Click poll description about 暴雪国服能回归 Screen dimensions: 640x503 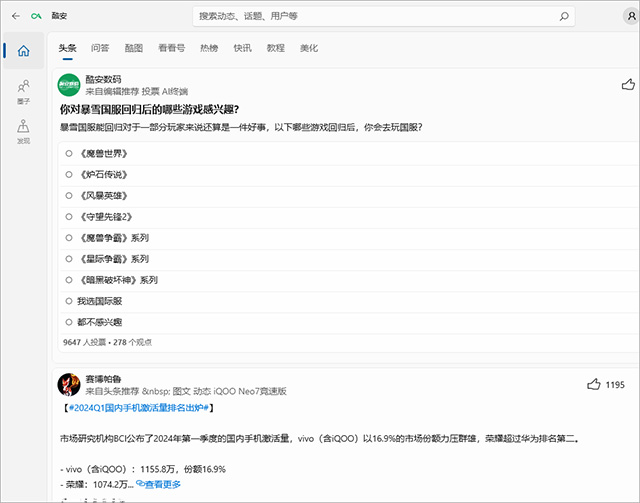[241, 127]
